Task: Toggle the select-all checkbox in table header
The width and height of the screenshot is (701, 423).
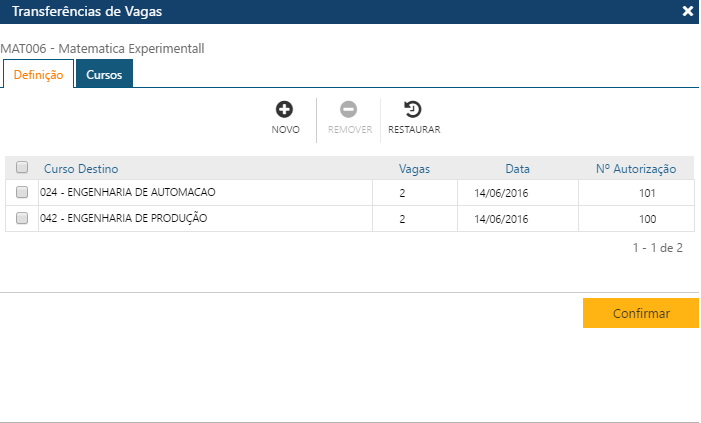Action: click(22, 168)
